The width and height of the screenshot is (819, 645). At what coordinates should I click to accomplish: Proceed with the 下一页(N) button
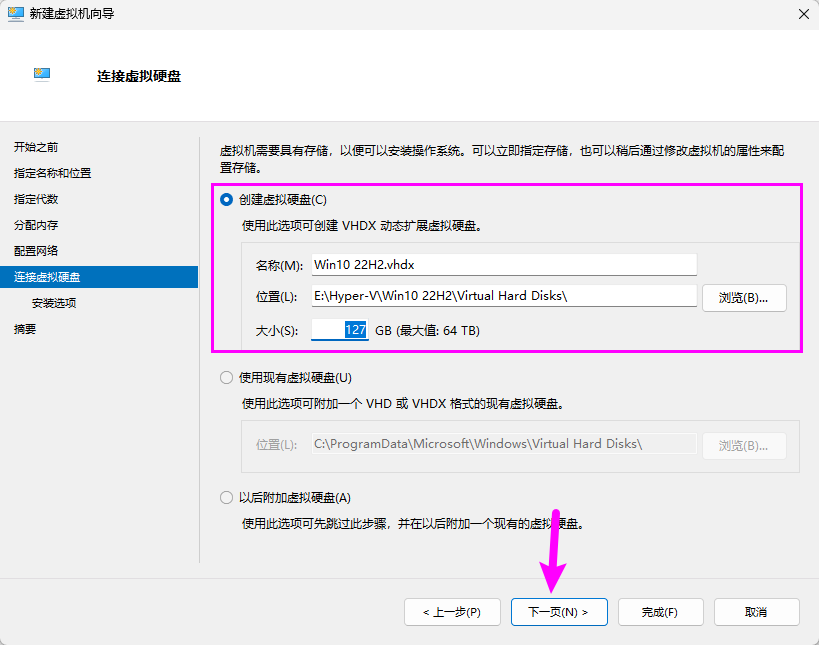559,612
